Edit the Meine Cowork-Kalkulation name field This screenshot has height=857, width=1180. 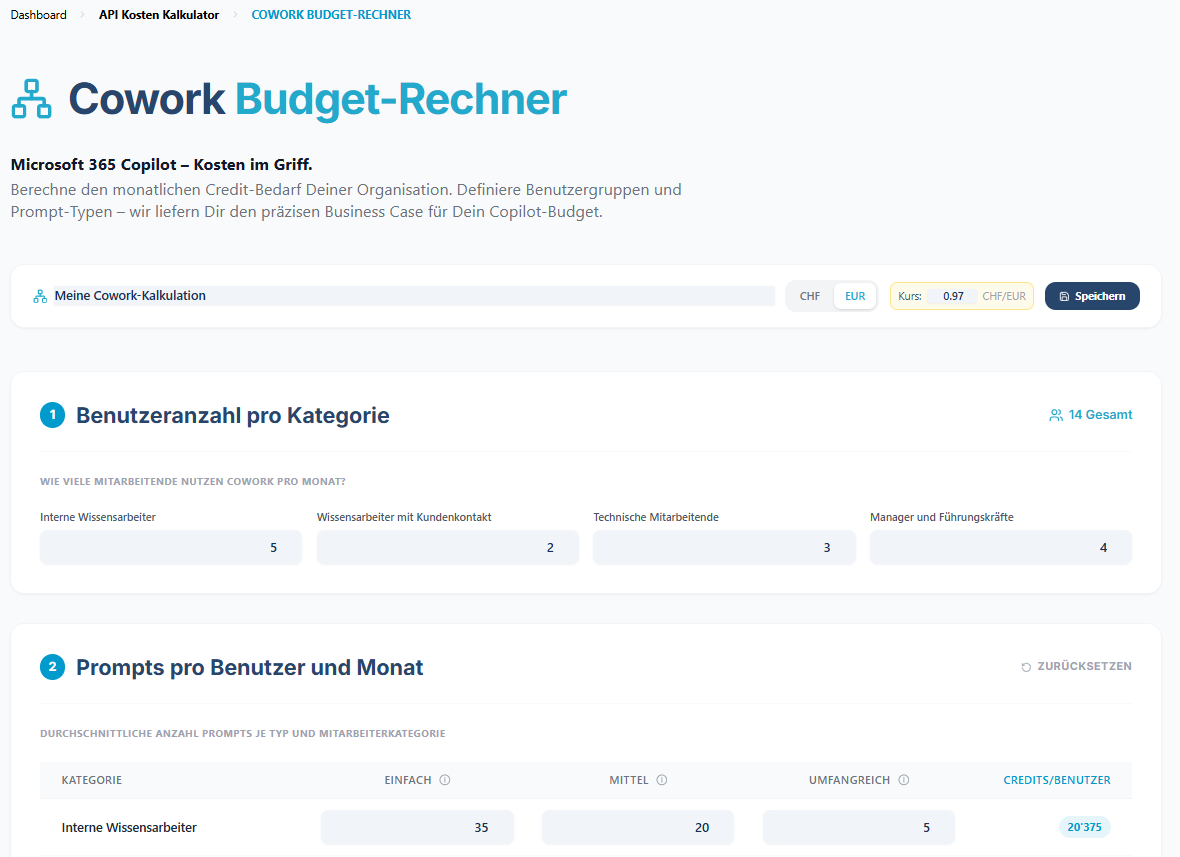point(414,296)
